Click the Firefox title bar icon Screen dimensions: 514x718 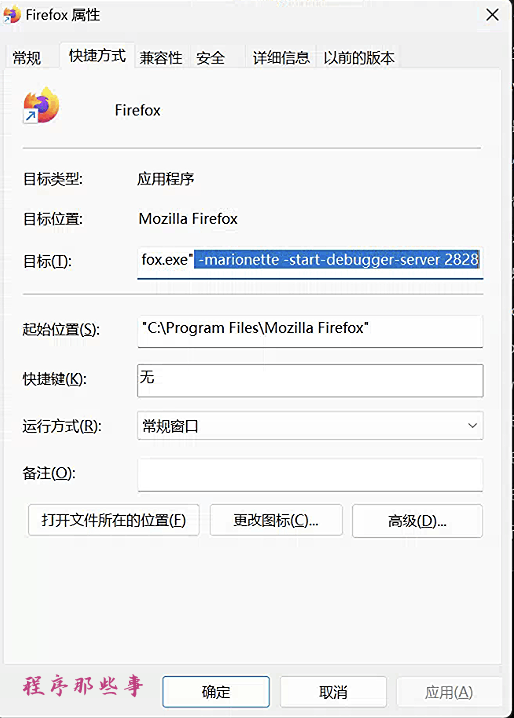[11, 15]
